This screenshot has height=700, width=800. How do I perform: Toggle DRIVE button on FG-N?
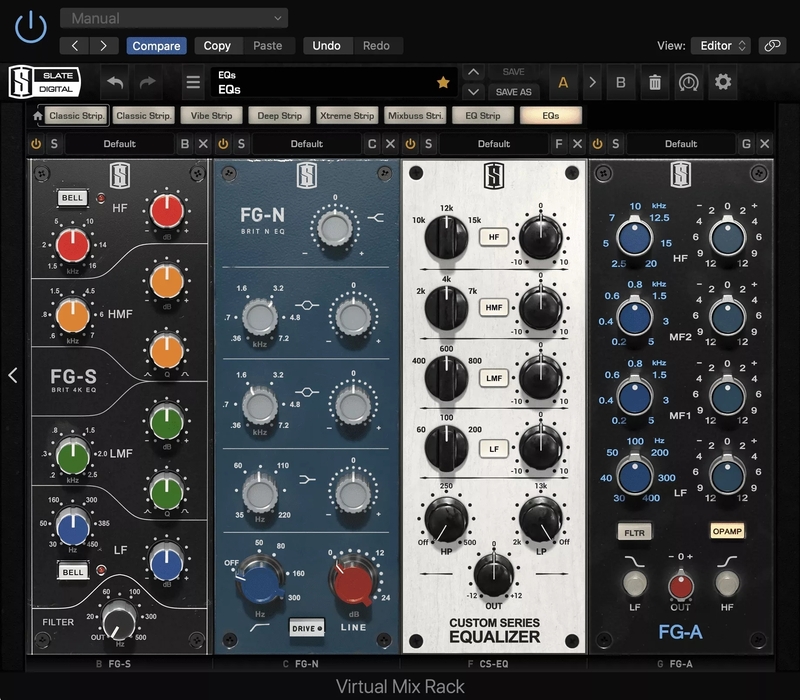click(x=307, y=628)
